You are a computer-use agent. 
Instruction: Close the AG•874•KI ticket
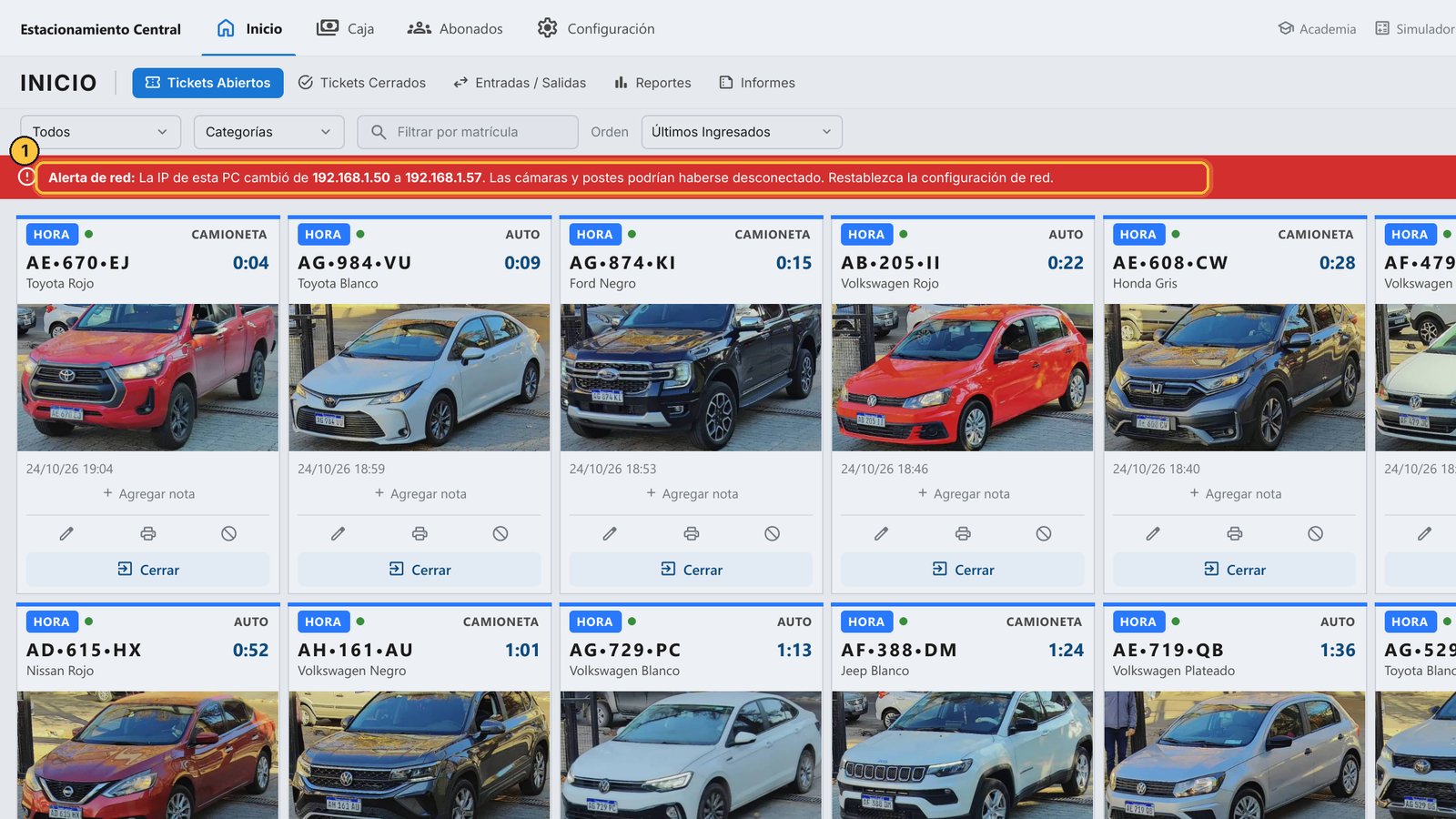pos(692,570)
